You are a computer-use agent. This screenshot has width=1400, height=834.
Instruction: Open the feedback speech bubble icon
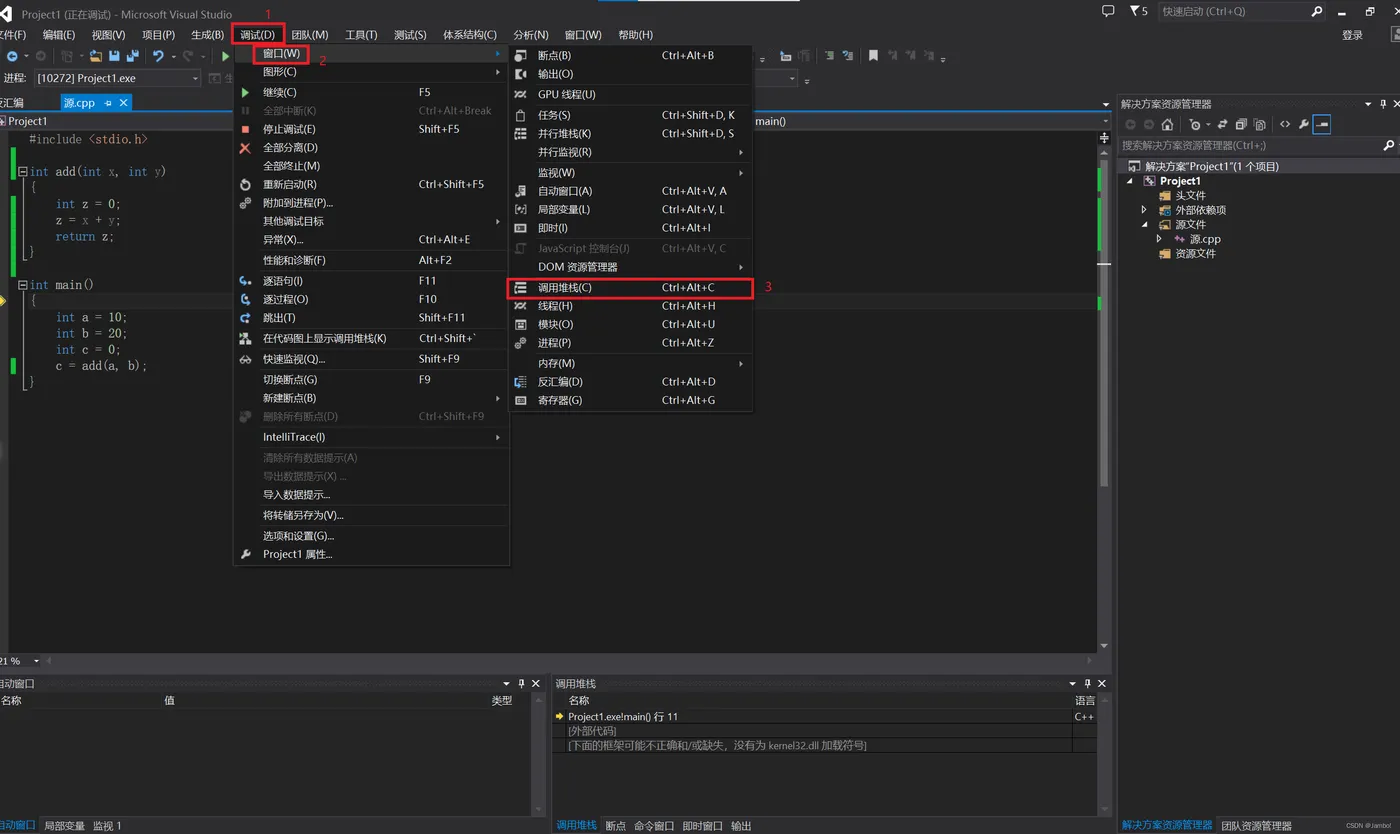1108,11
